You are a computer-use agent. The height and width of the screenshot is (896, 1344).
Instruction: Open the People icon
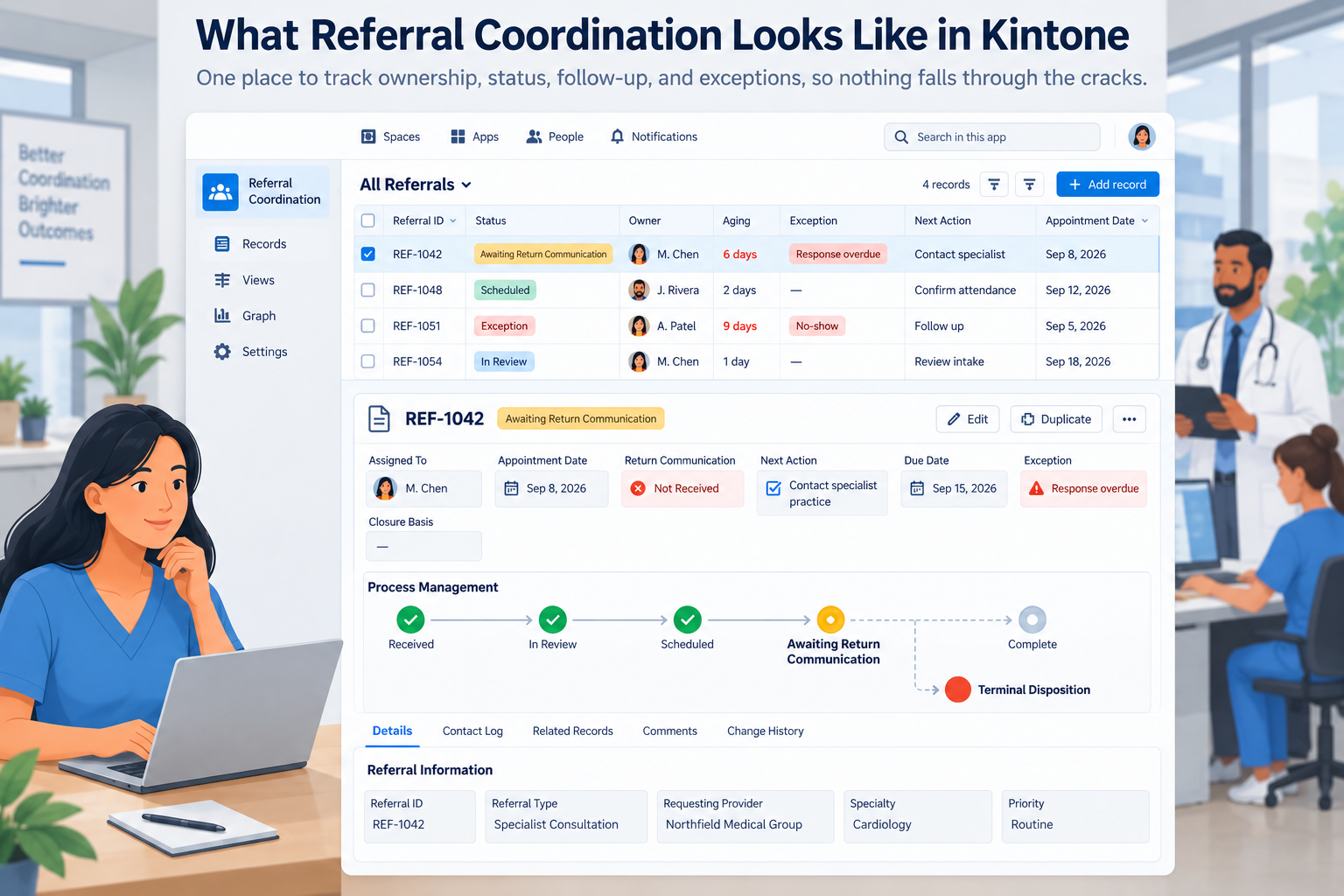click(x=534, y=136)
